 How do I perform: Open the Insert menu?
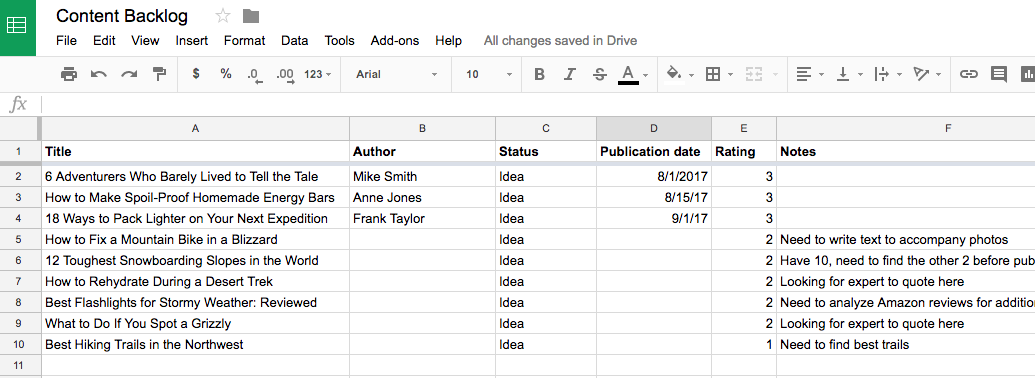(x=191, y=41)
